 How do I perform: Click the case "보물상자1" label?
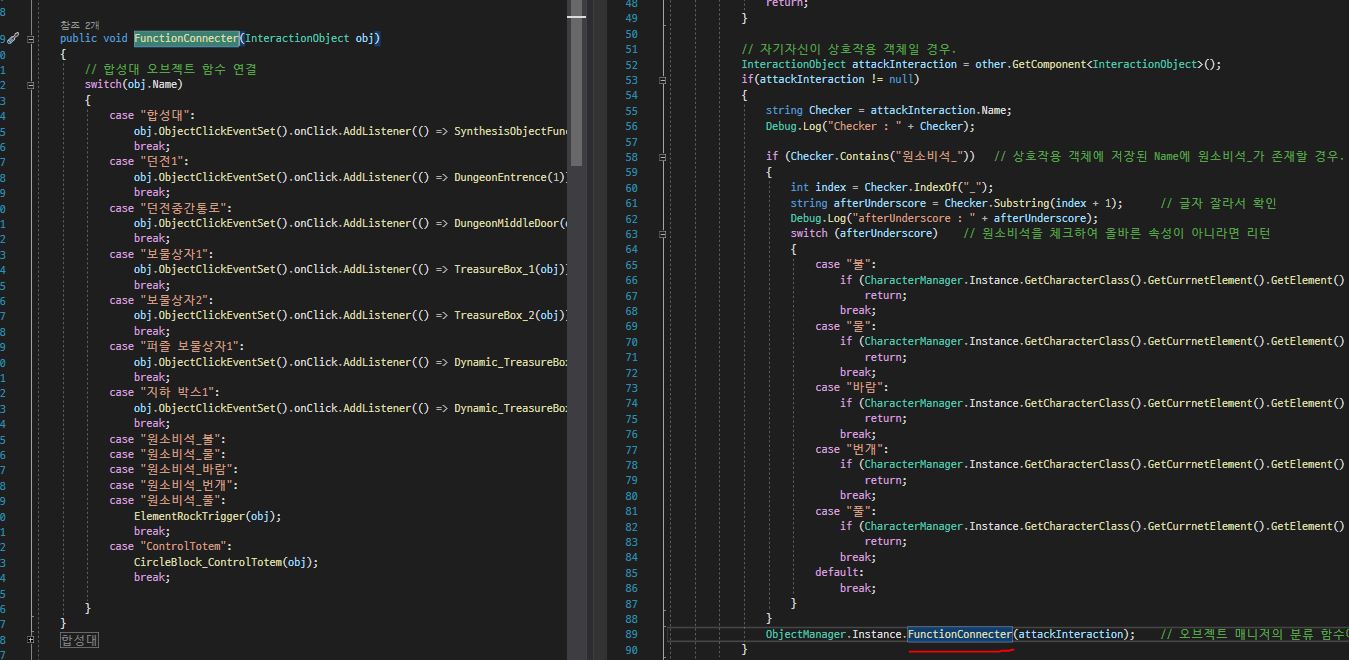pos(162,254)
